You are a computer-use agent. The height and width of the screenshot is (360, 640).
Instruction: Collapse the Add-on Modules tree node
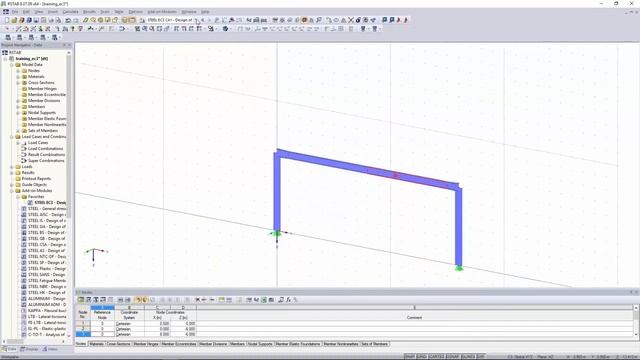tap(12, 191)
